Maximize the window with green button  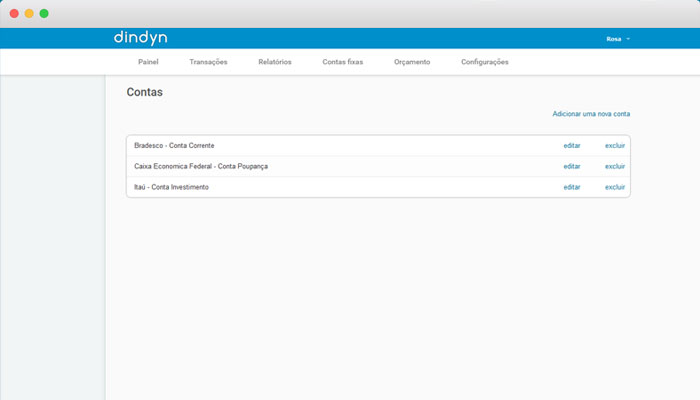coord(44,13)
